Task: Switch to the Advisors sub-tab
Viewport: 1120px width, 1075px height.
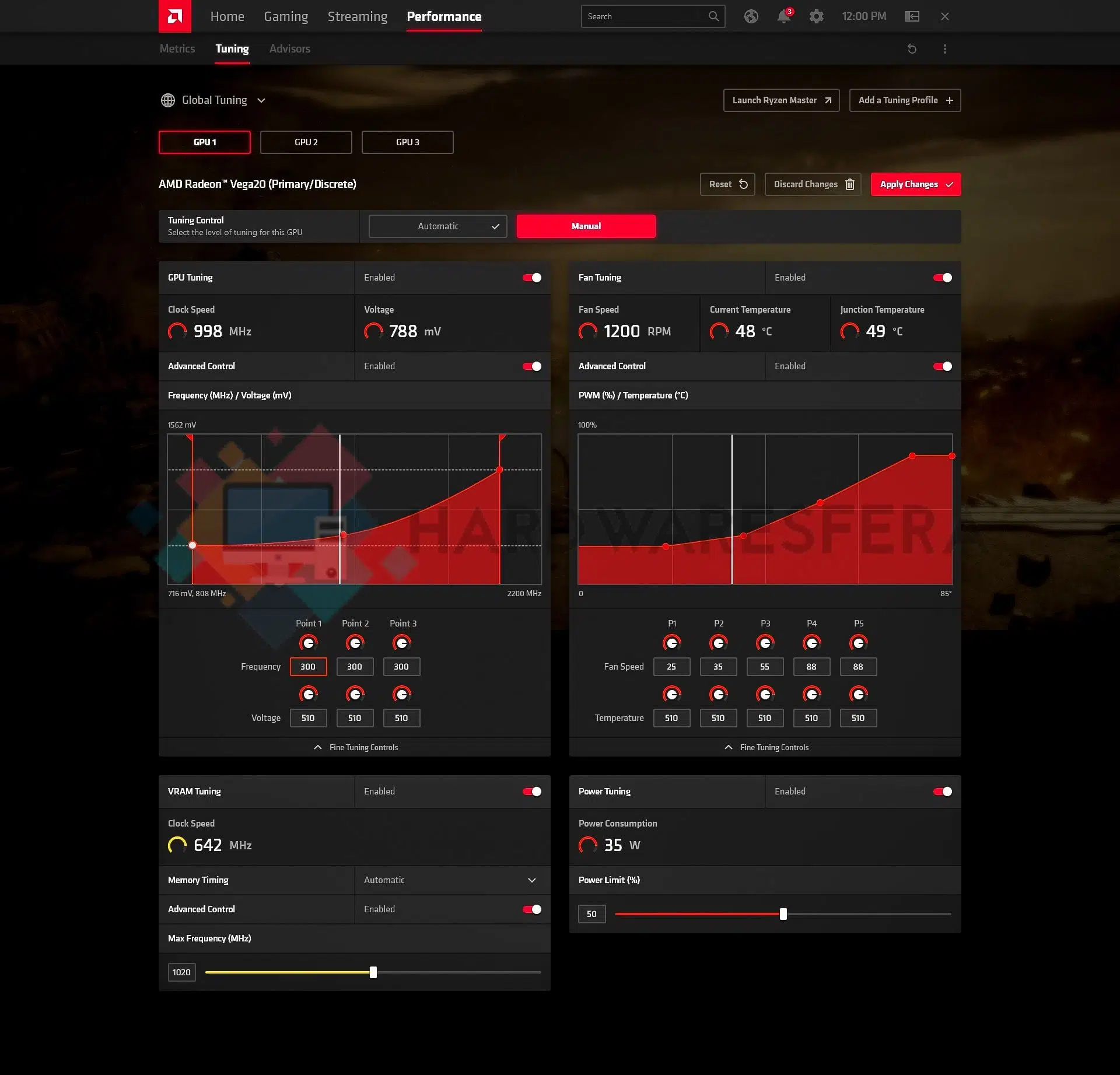Action: pyautogui.click(x=289, y=48)
